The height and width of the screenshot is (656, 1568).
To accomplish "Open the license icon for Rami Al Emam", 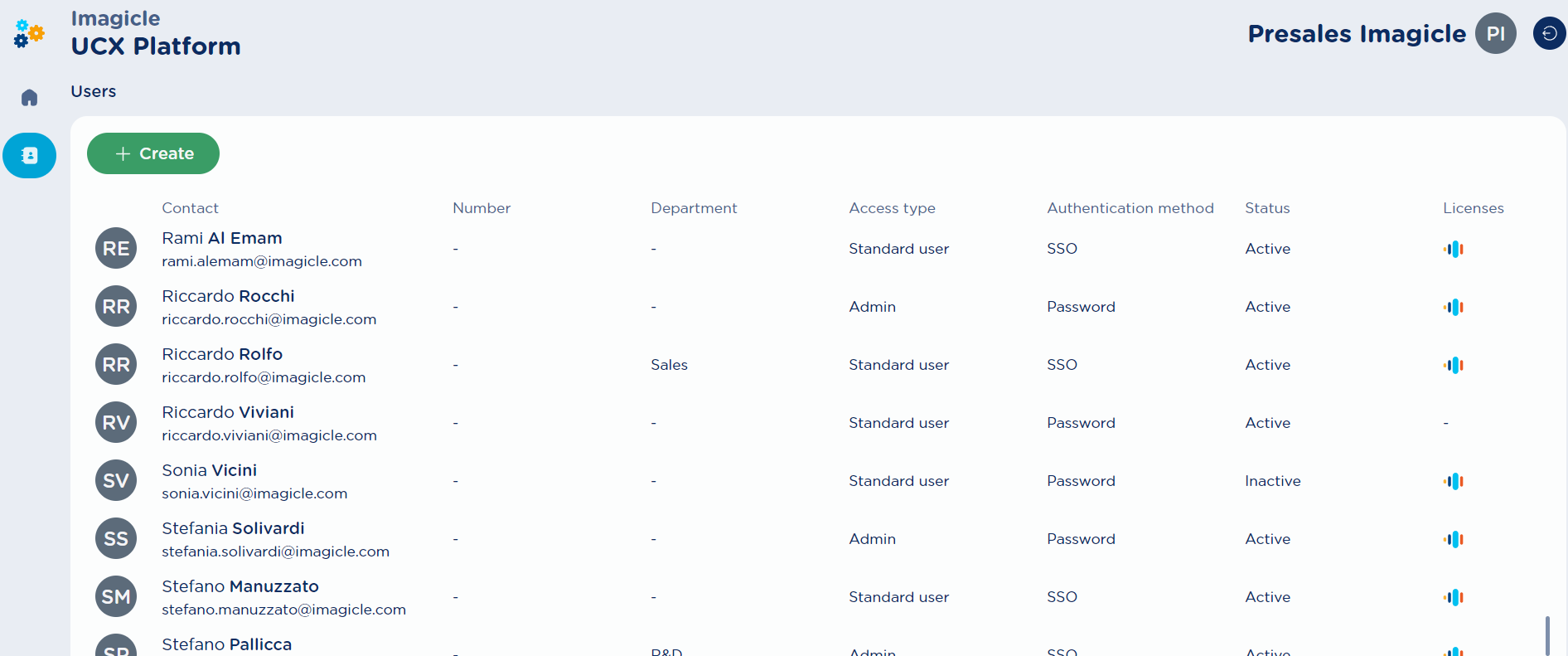I will tap(1454, 249).
